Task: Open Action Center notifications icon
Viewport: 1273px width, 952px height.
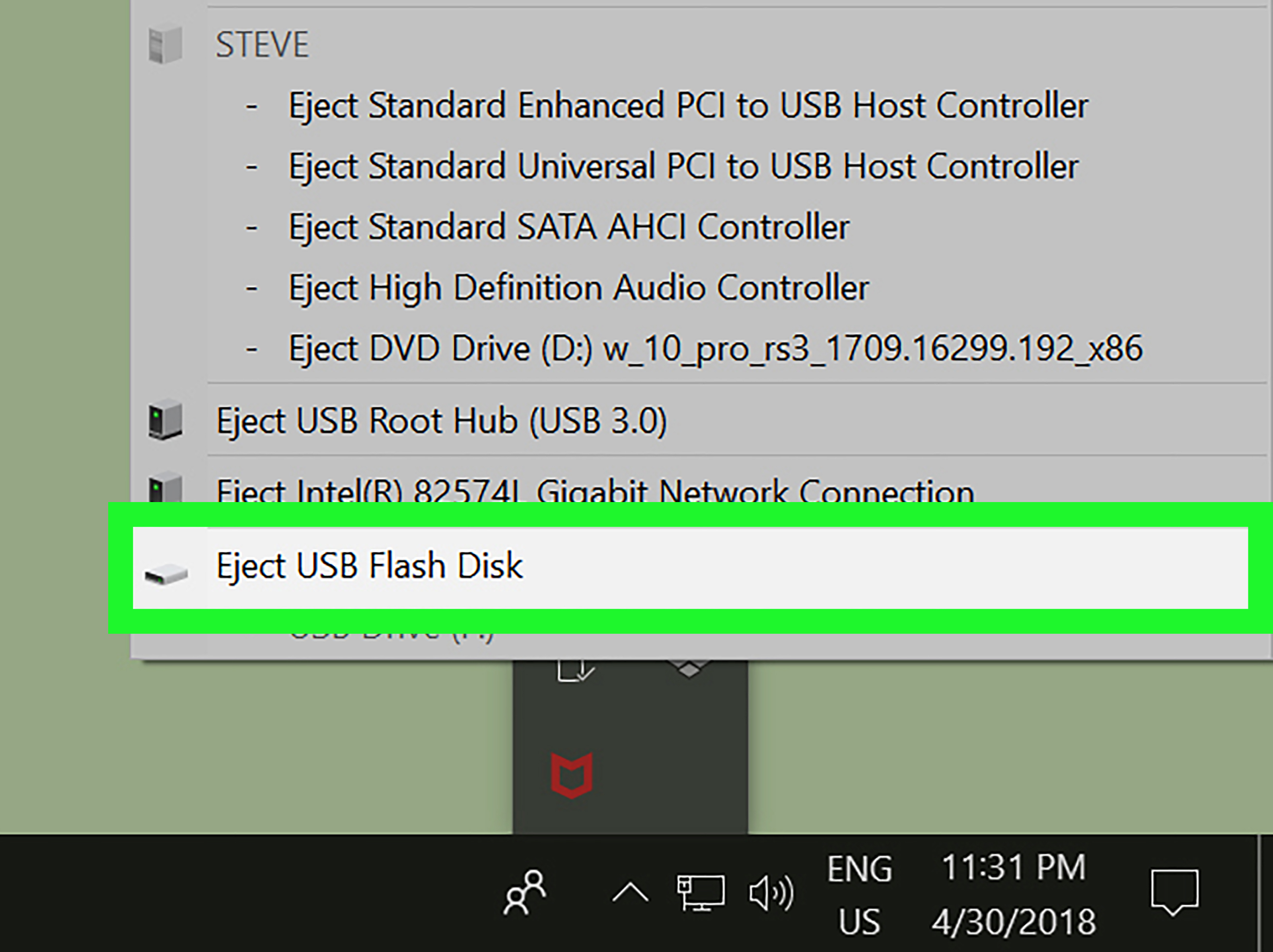Action: pos(1175,893)
